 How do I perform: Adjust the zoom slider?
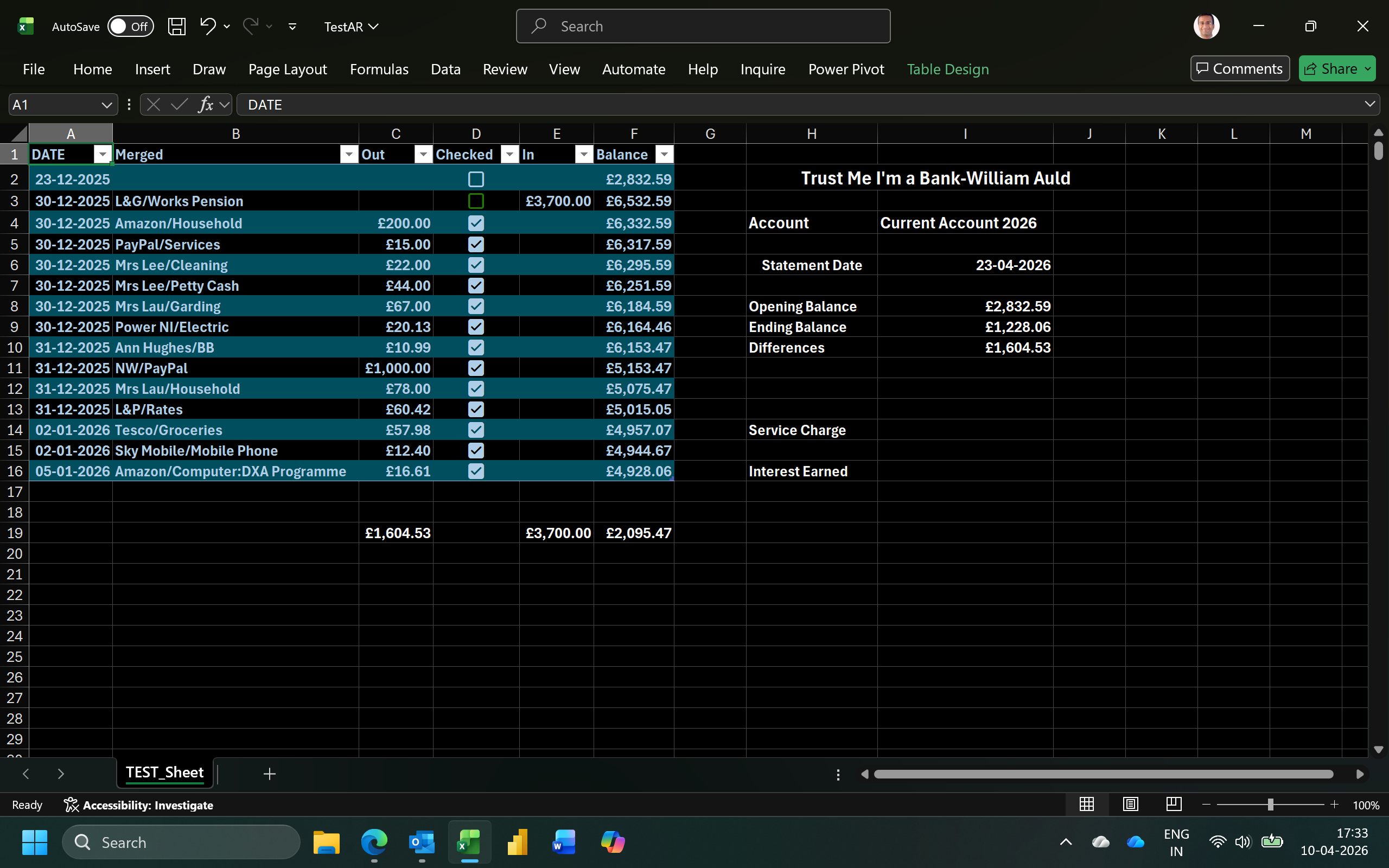[x=1270, y=805]
